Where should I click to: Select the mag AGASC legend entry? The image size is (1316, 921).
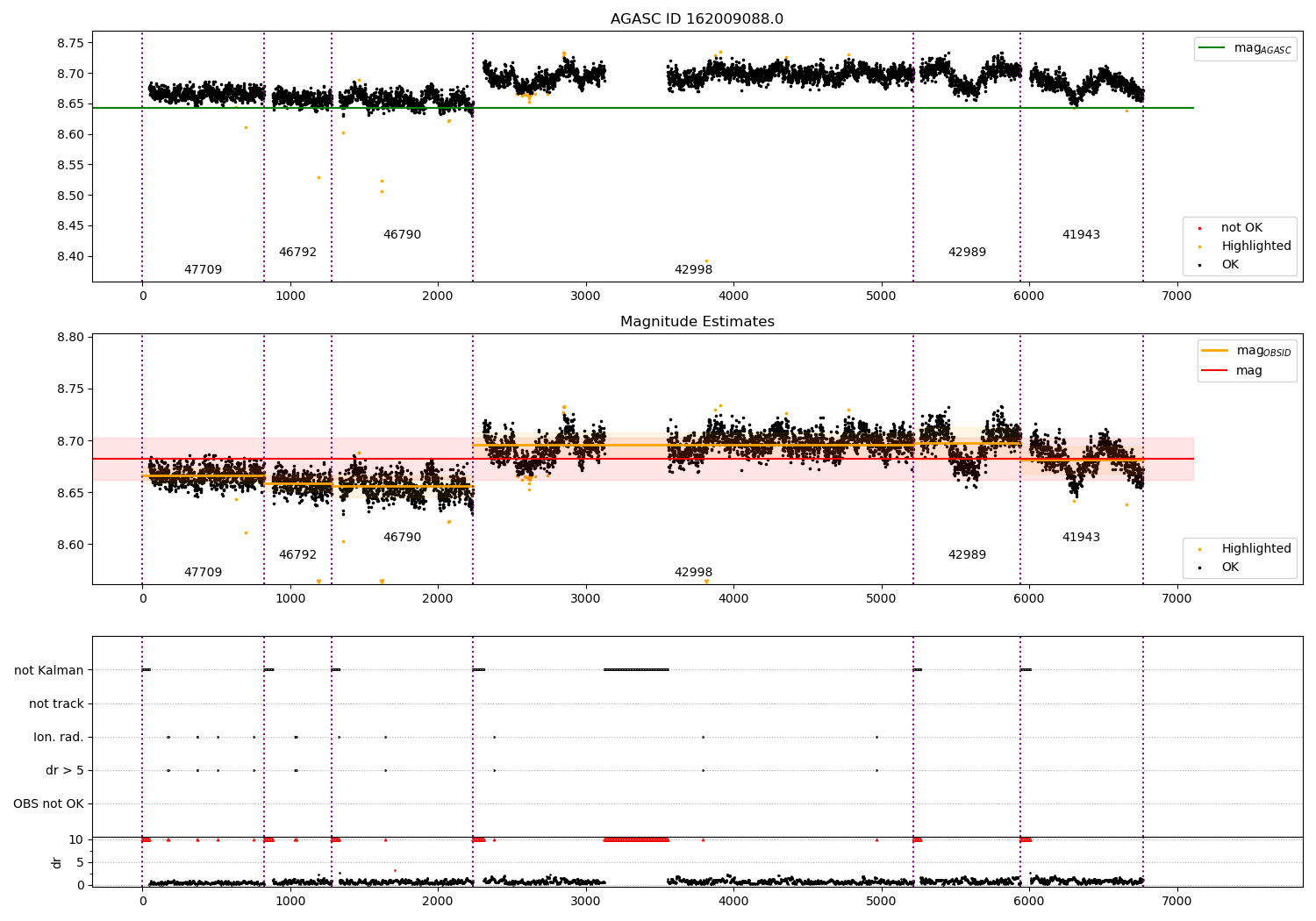1245,48
